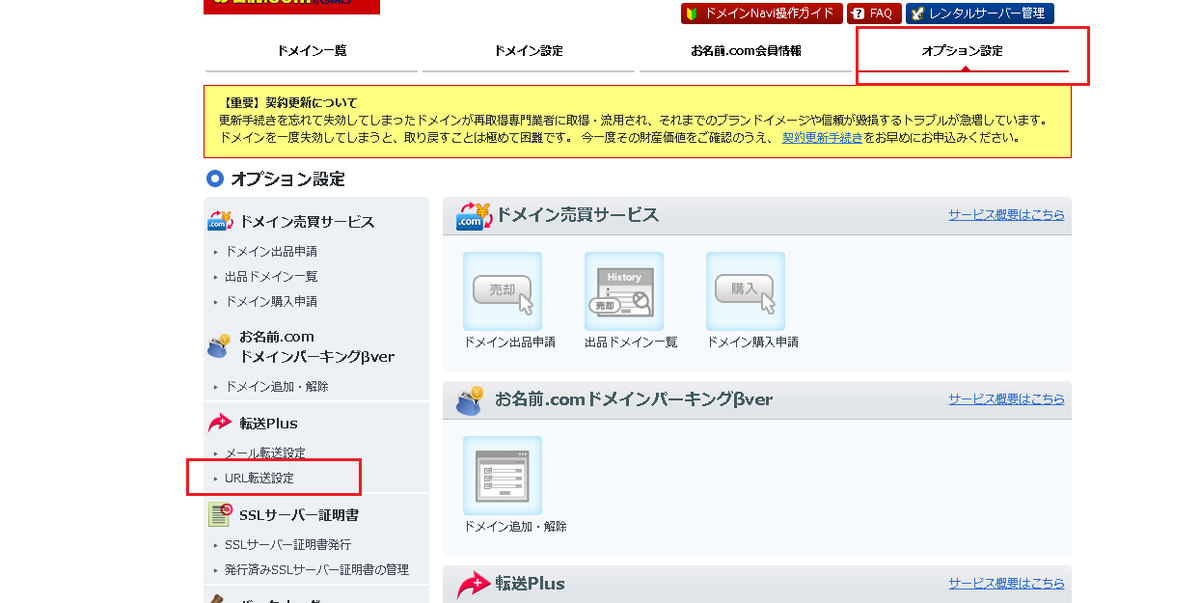Click ドメイン売買サービス sidebar heading icon
The width and height of the screenshot is (1200, 603).
click(x=221, y=221)
